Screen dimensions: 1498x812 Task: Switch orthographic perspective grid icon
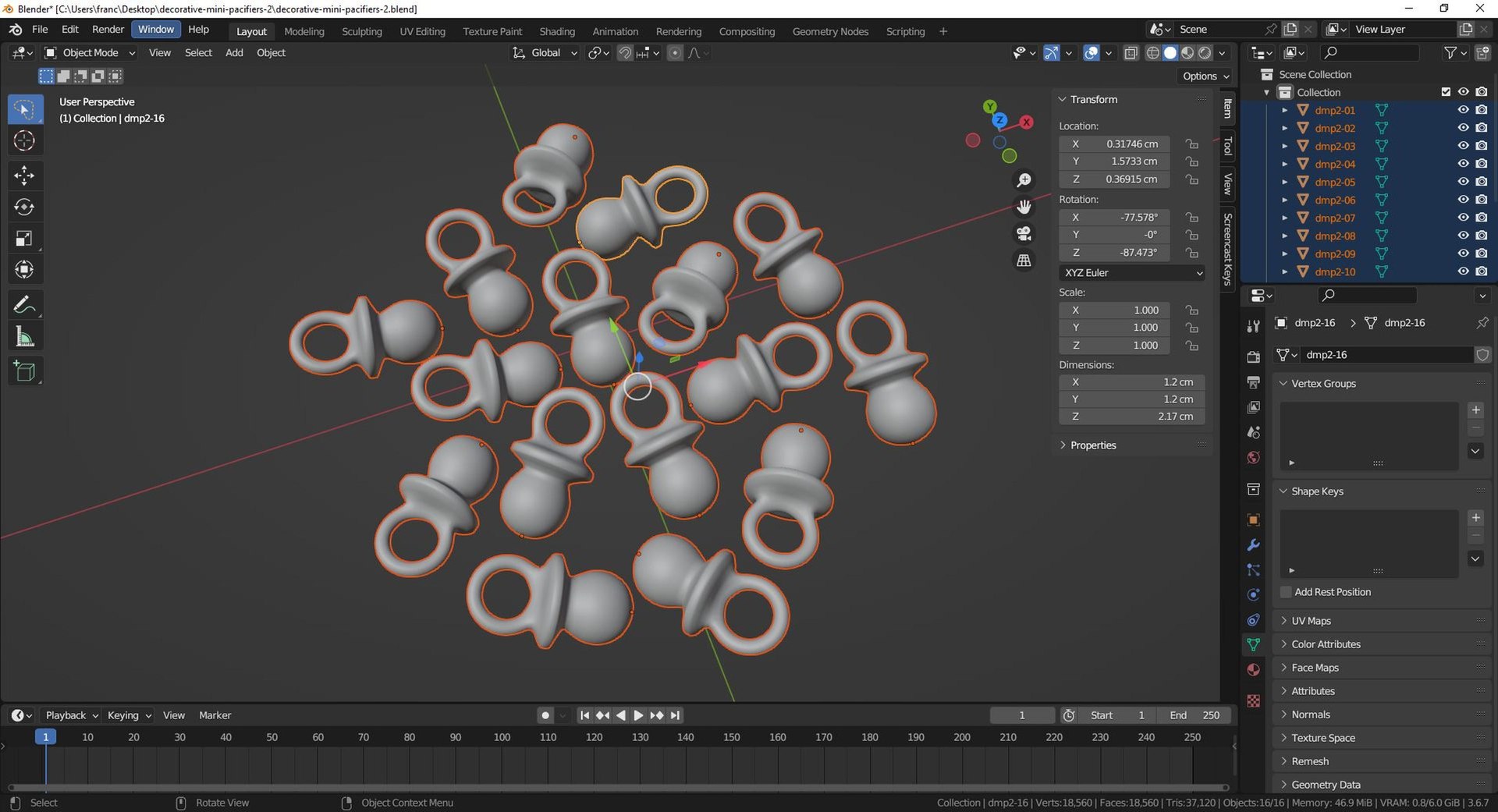[x=1024, y=260]
